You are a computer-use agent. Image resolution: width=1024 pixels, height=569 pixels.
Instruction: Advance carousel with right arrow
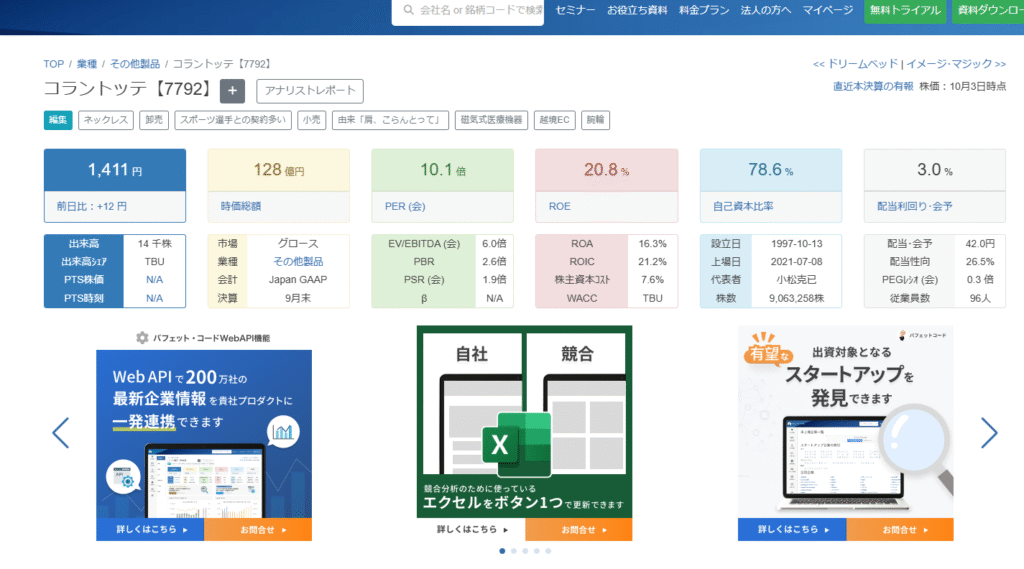[988, 432]
